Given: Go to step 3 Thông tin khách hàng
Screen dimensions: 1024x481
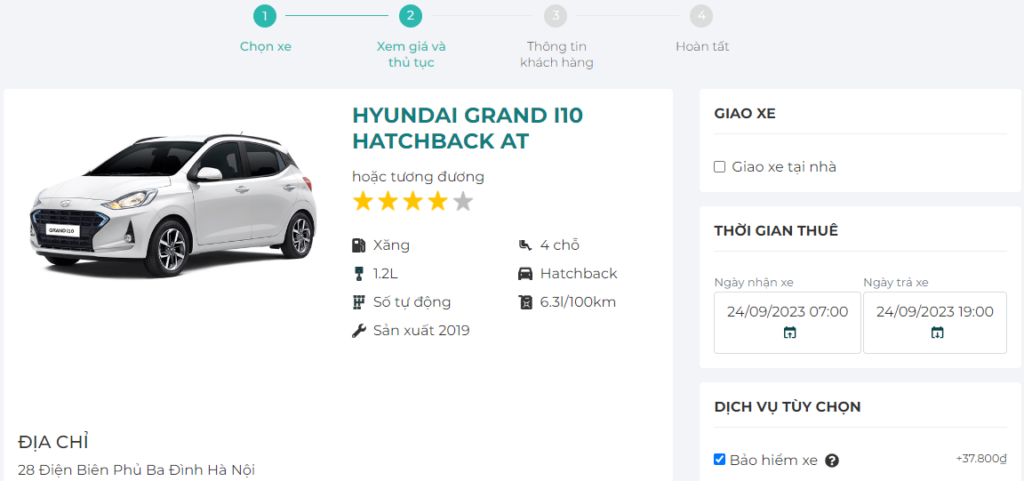Looking at the screenshot, I should [556, 16].
